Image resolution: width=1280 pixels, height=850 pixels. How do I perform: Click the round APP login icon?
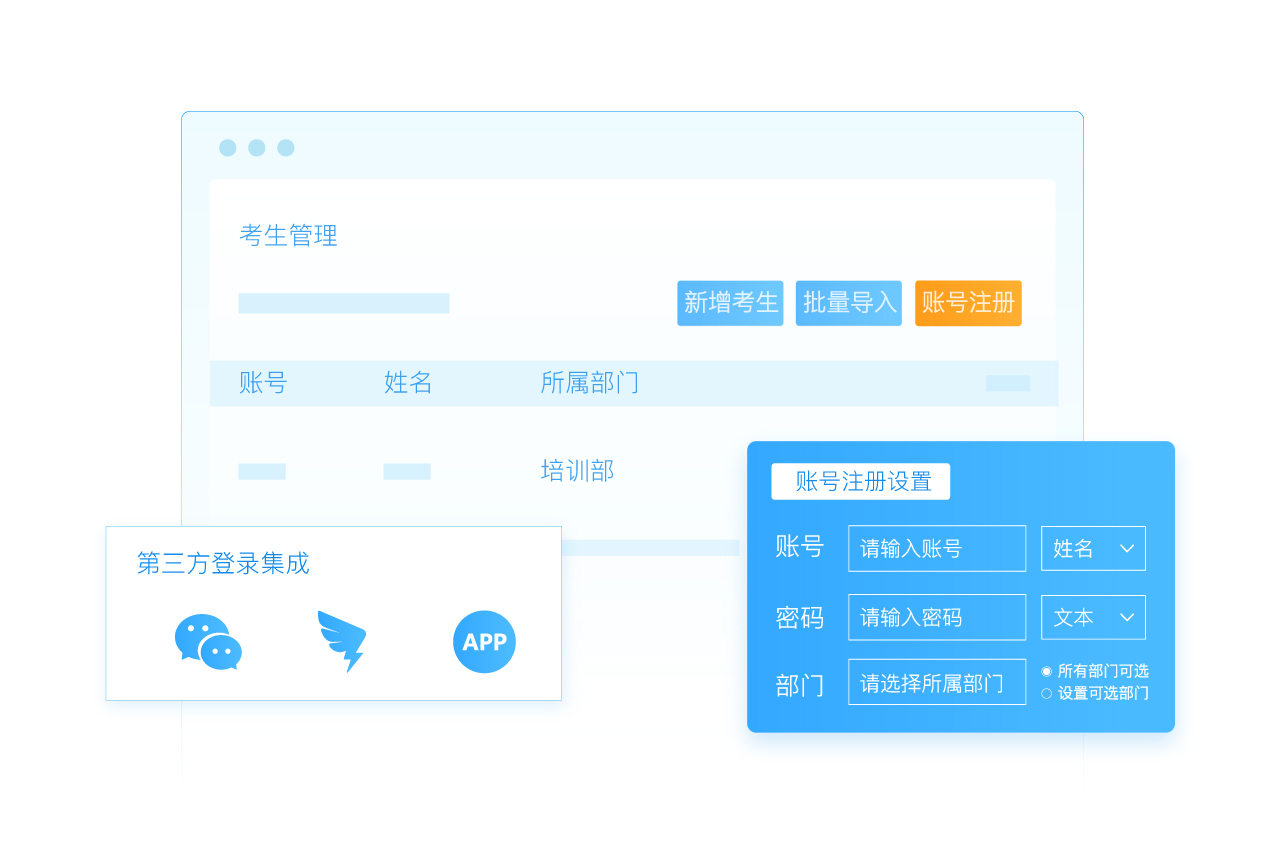point(484,641)
